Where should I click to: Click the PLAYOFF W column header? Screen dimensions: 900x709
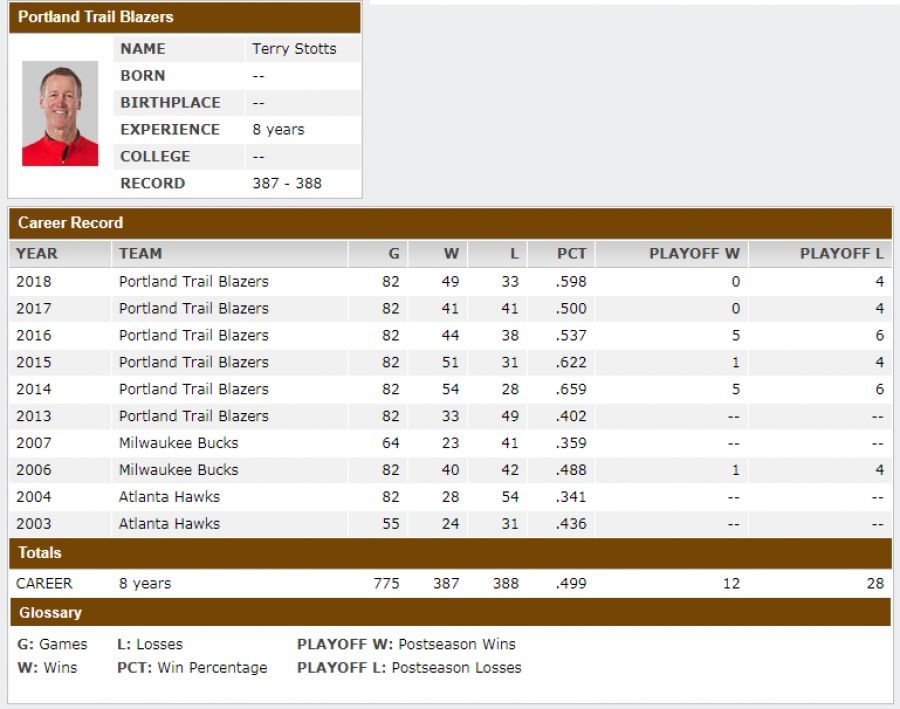[694, 254]
